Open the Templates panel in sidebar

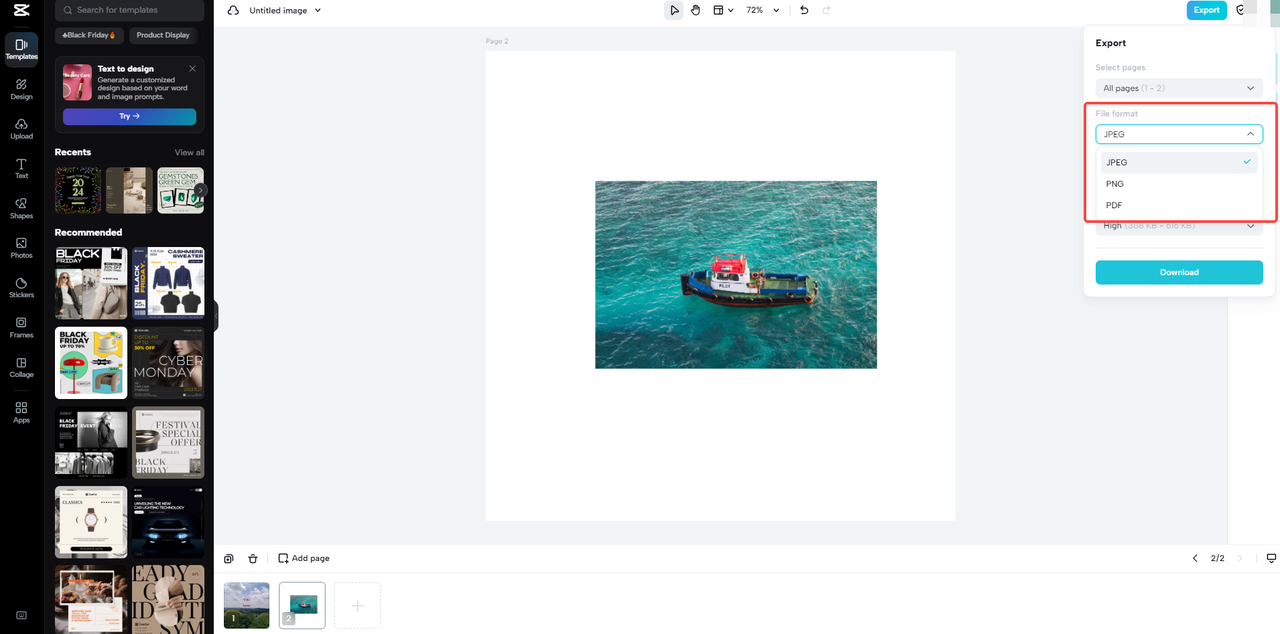tap(21, 49)
